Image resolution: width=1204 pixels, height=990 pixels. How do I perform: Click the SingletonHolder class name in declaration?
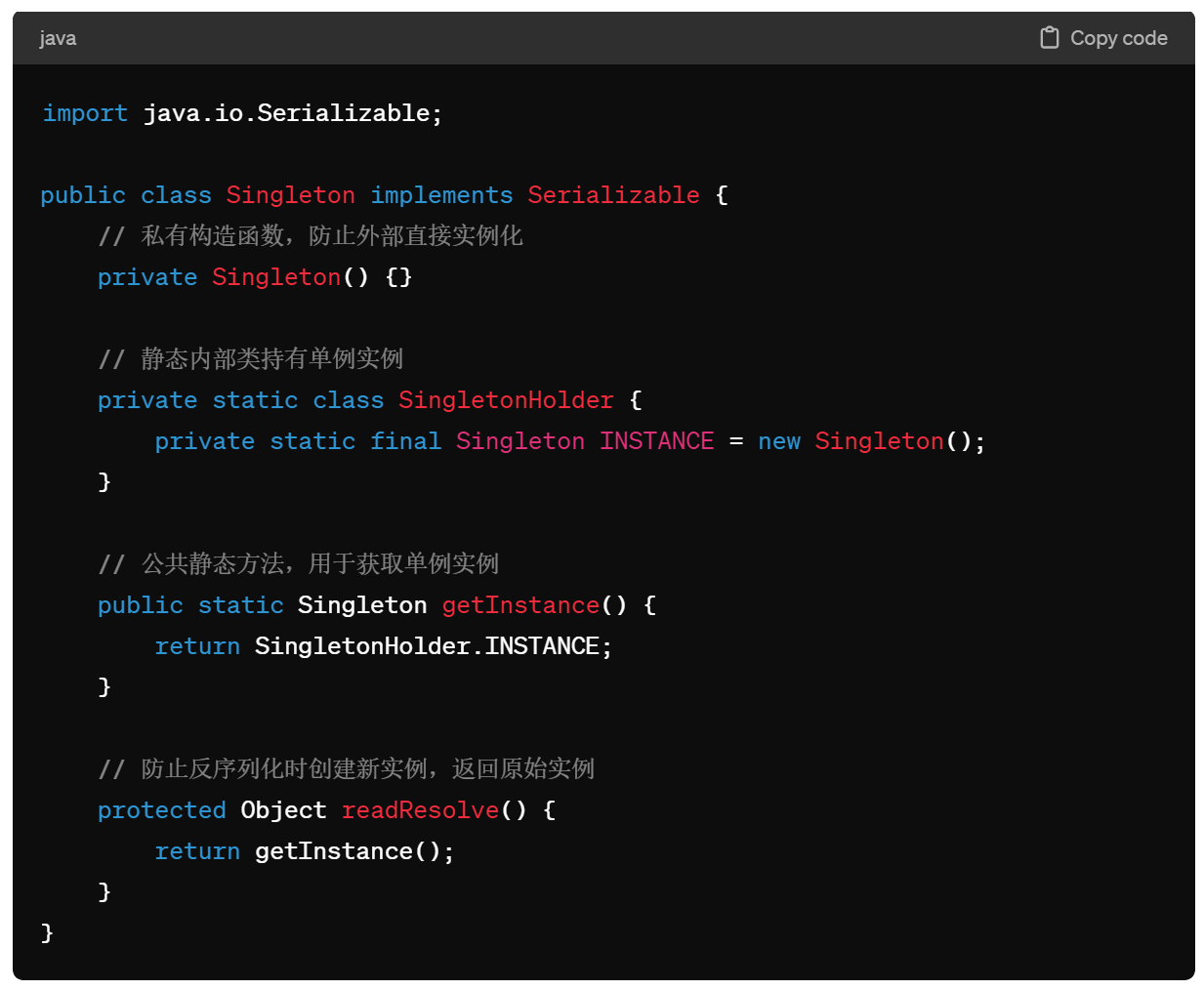(506, 400)
